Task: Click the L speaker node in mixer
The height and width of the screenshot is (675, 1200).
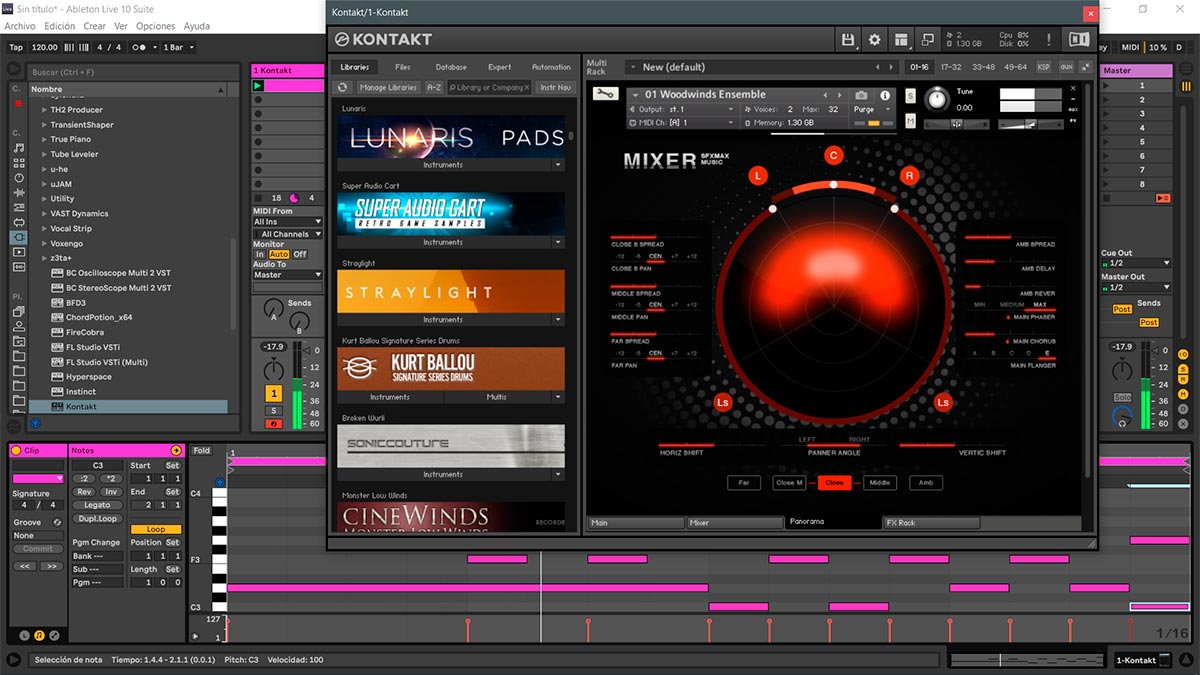Action: [758, 176]
